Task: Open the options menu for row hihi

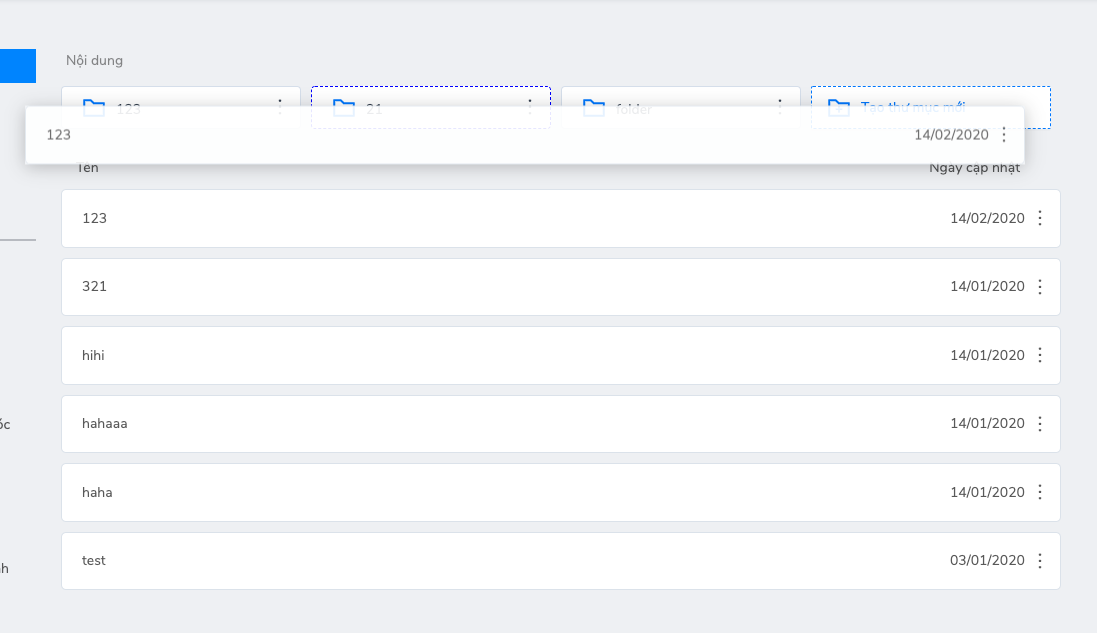Action: click(1040, 355)
